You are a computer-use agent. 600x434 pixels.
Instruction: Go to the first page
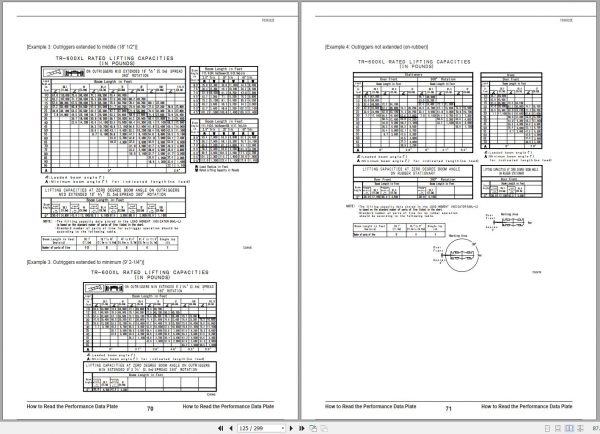pyautogui.click(x=221, y=428)
